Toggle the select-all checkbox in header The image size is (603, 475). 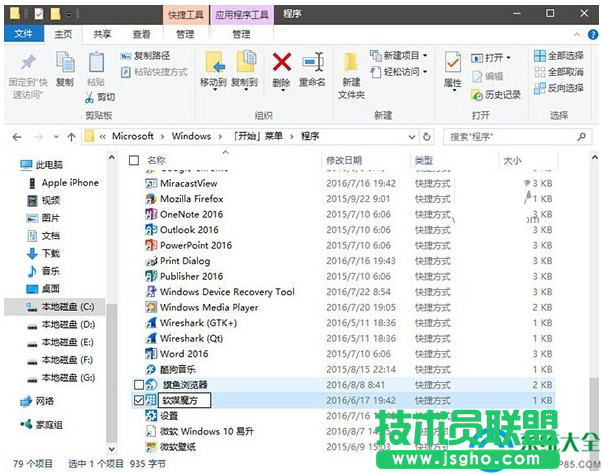click(x=134, y=160)
